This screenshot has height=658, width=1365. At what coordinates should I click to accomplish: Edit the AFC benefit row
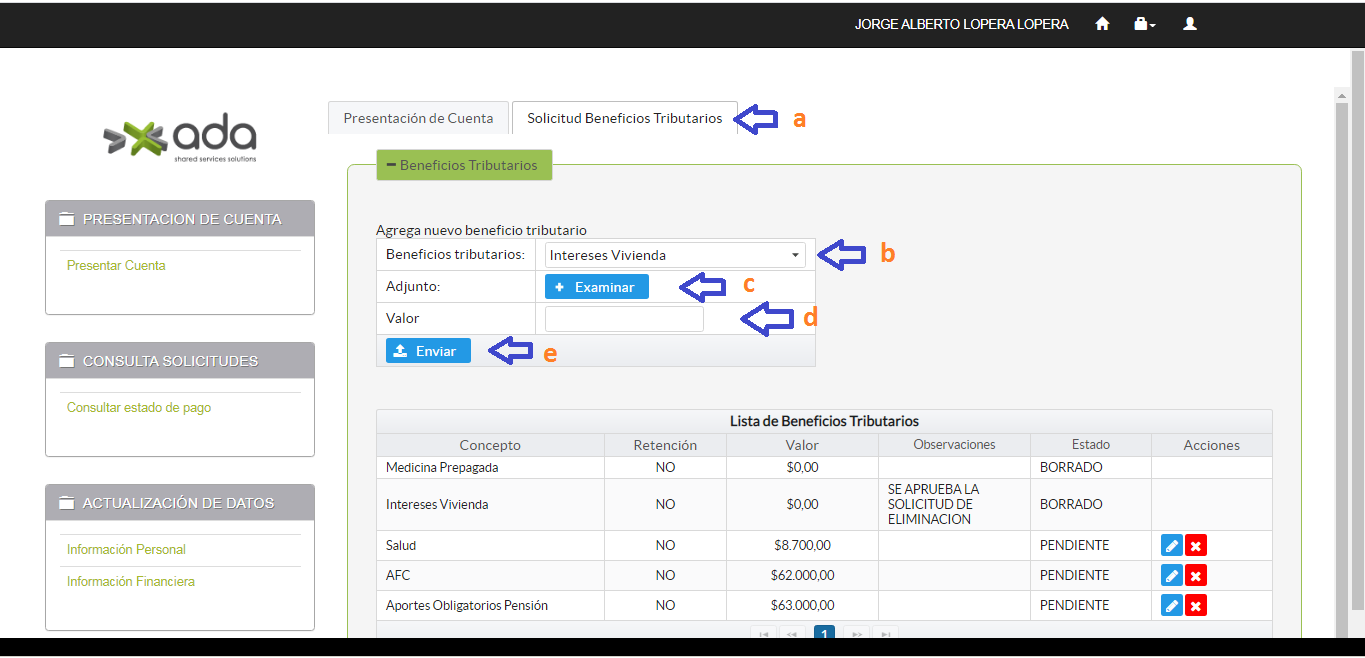click(1171, 576)
